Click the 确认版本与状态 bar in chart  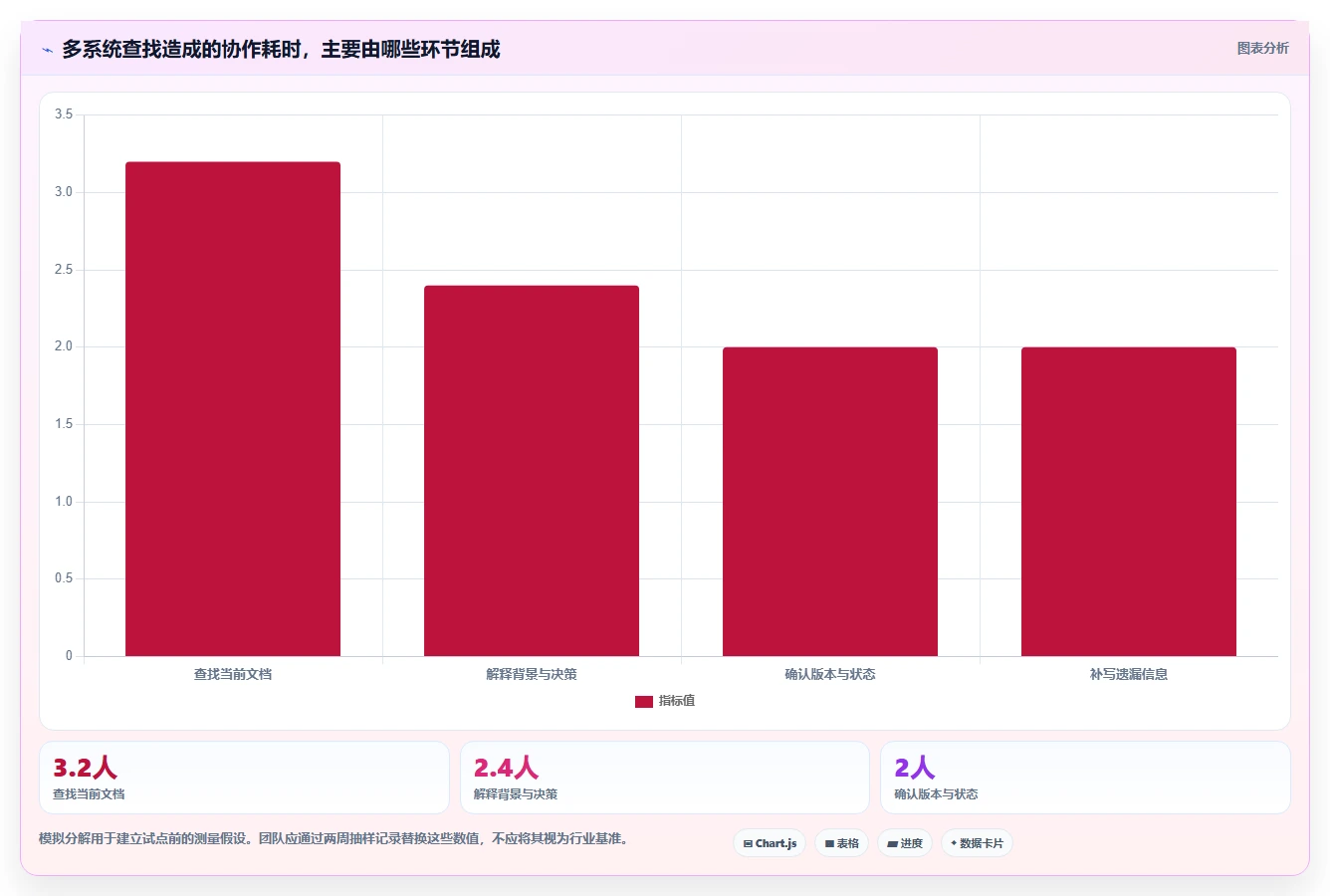click(830, 502)
